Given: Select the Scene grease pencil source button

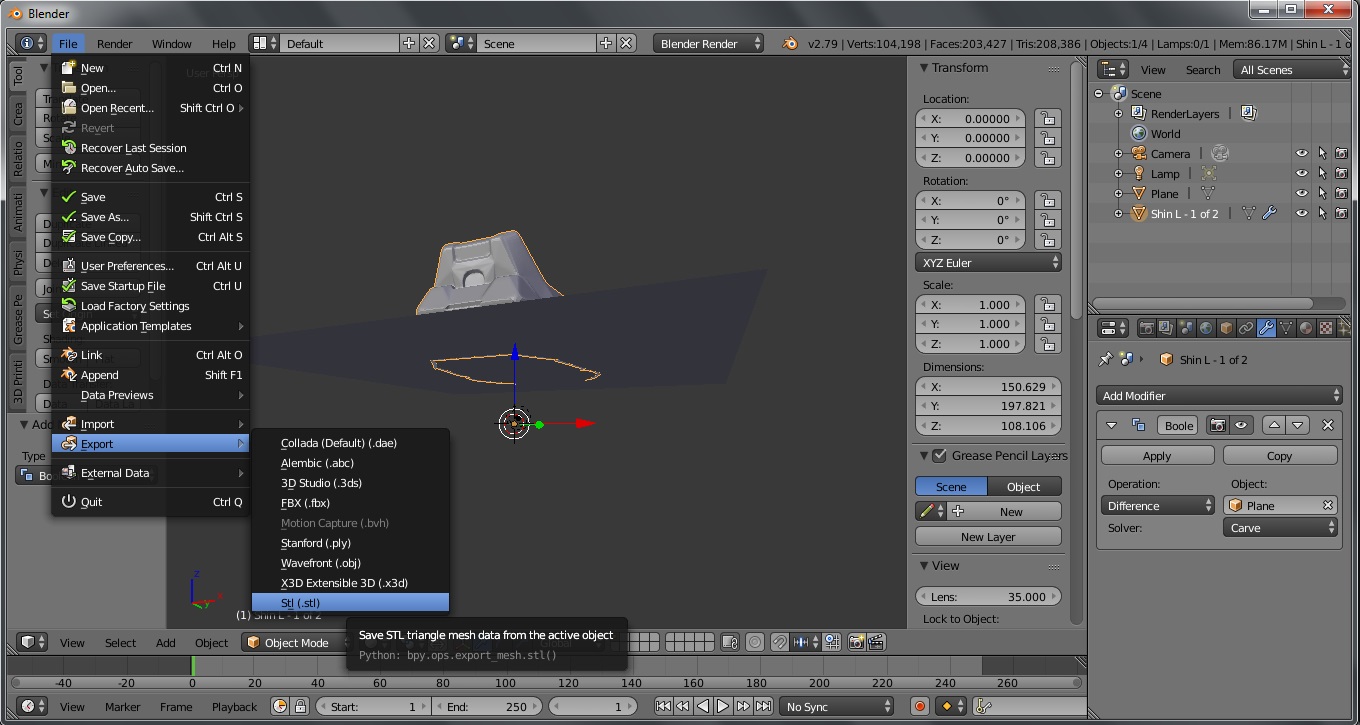Looking at the screenshot, I should pos(951,486).
